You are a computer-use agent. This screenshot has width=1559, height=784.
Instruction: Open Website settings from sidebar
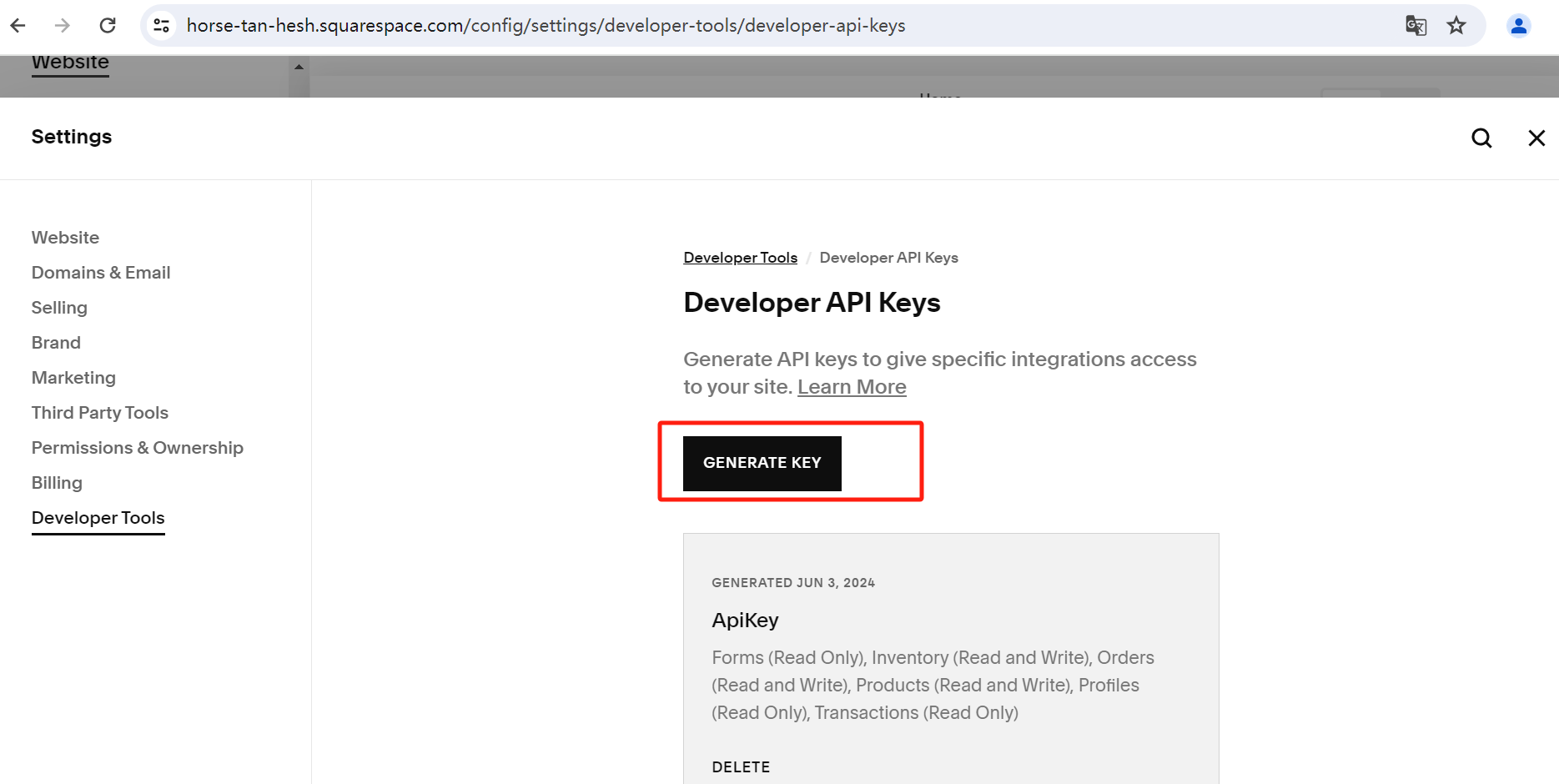(65, 238)
